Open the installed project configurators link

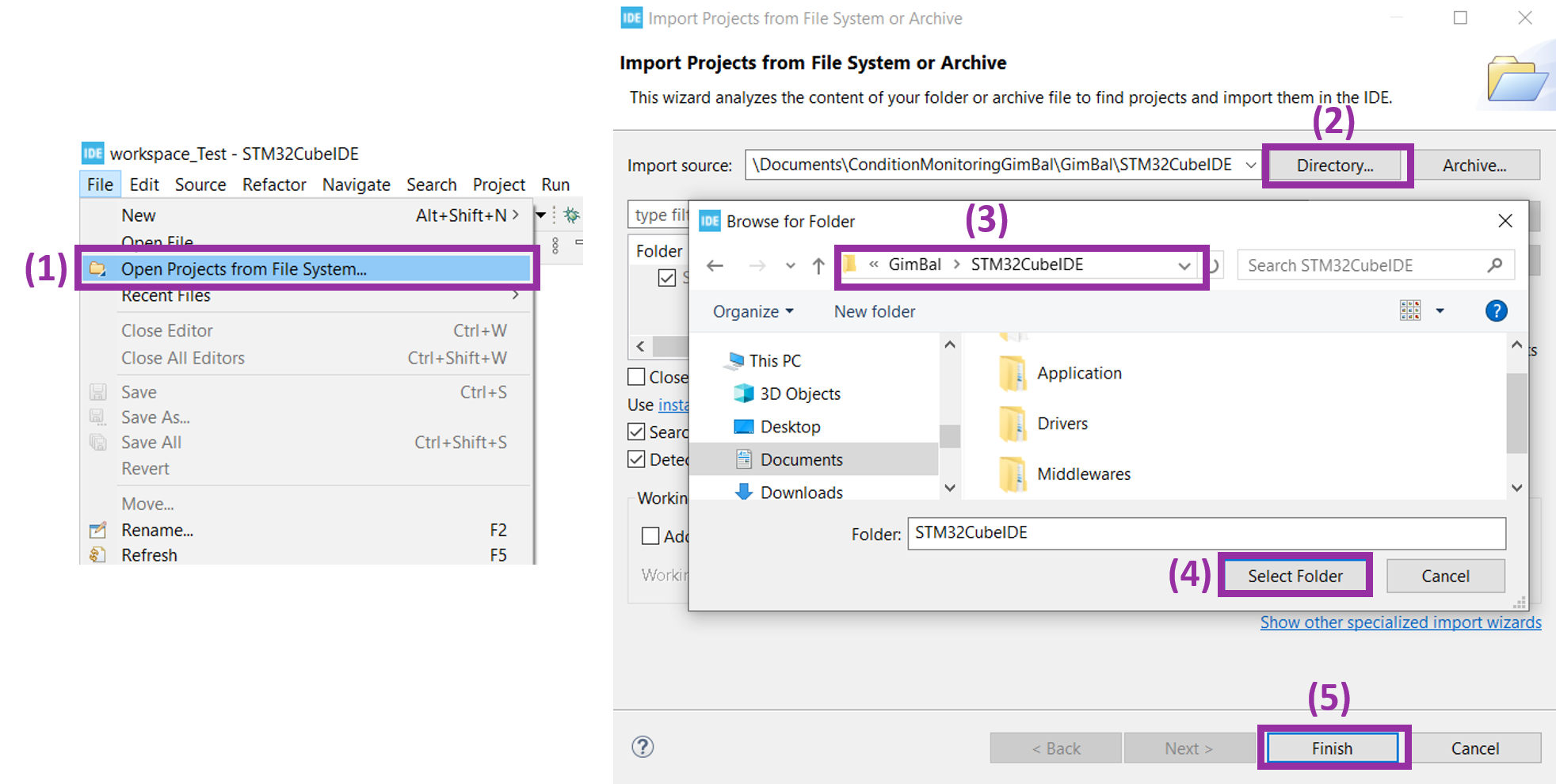(673, 405)
